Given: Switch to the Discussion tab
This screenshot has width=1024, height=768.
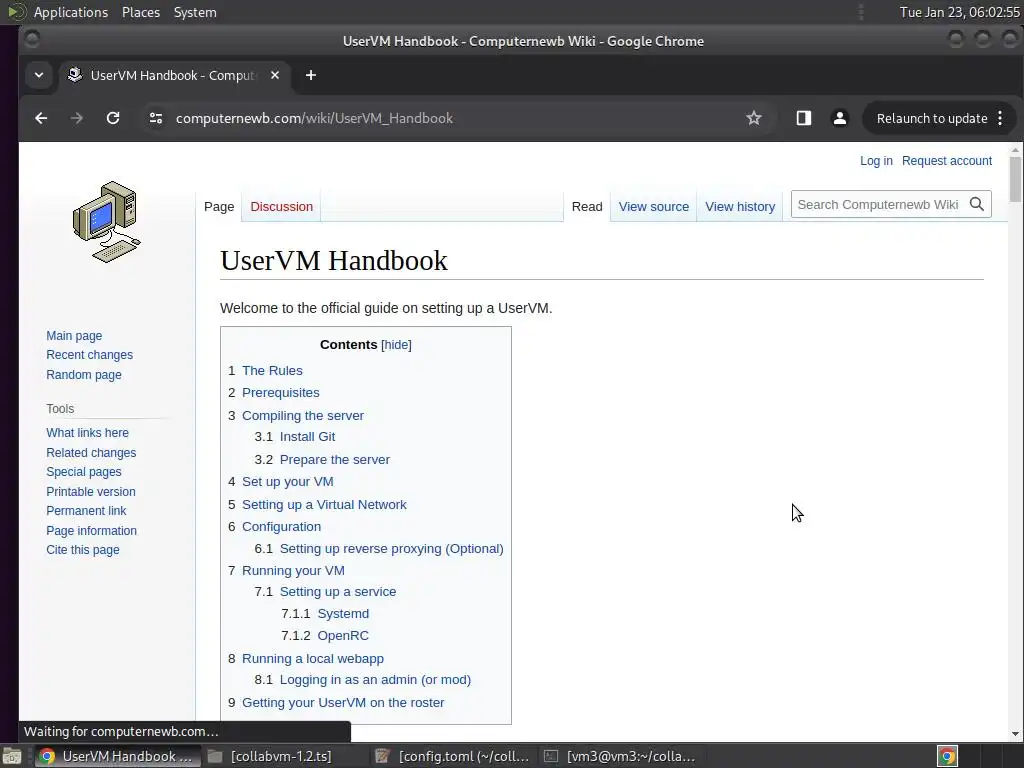Looking at the screenshot, I should [281, 206].
